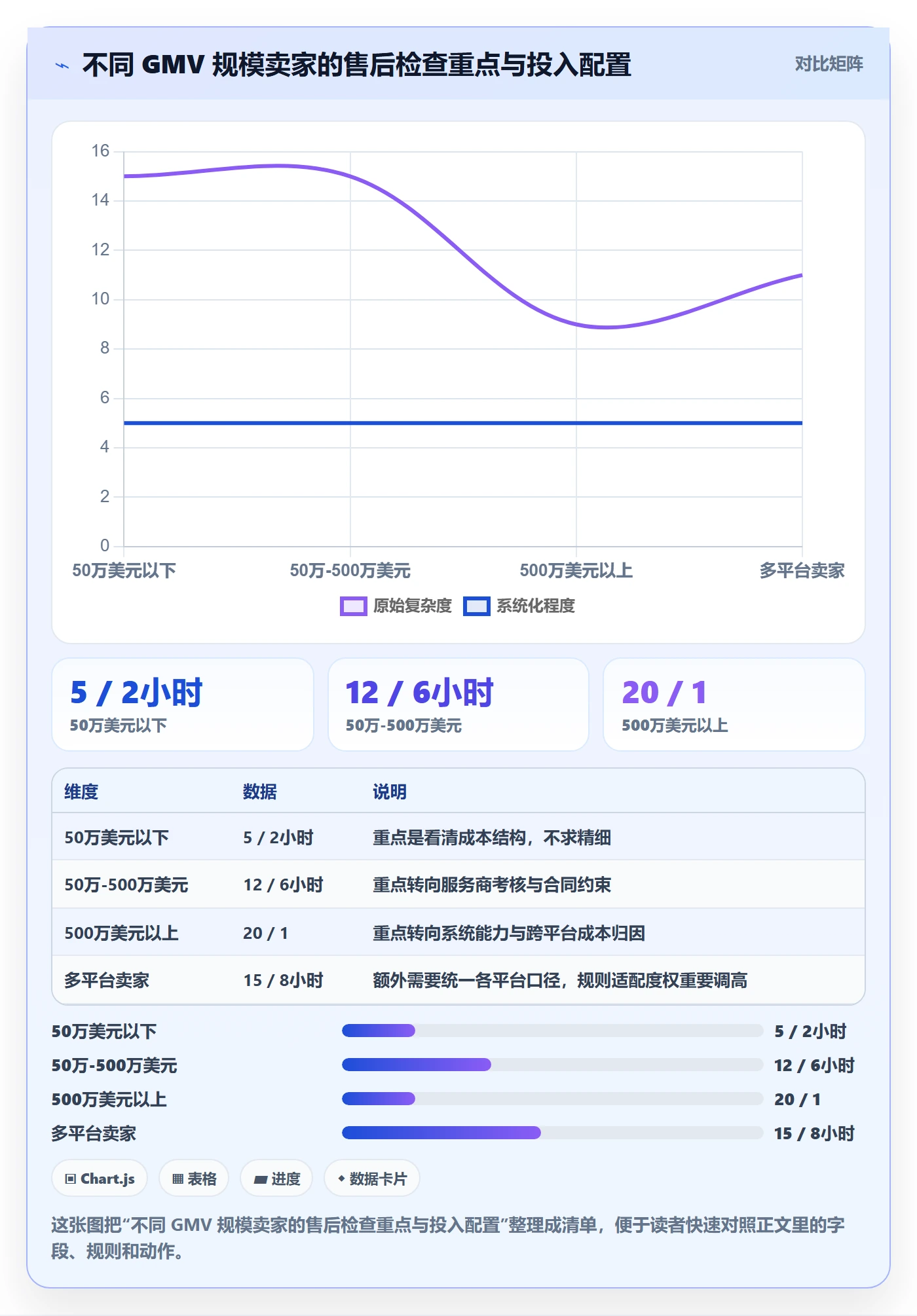Click the 500万美元以上 x-axis label

576,570
